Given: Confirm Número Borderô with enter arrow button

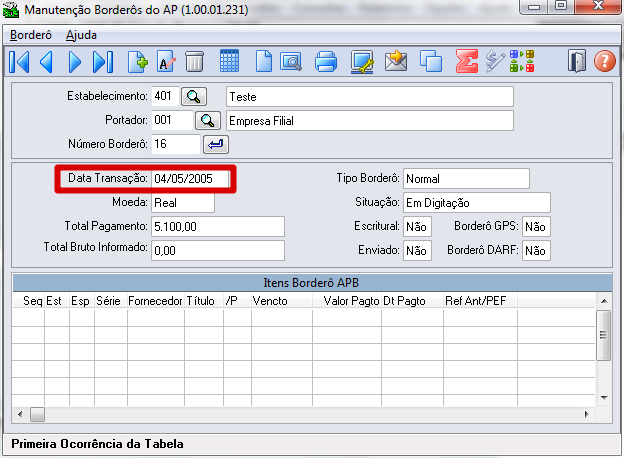Looking at the screenshot, I should [x=216, y=144].
